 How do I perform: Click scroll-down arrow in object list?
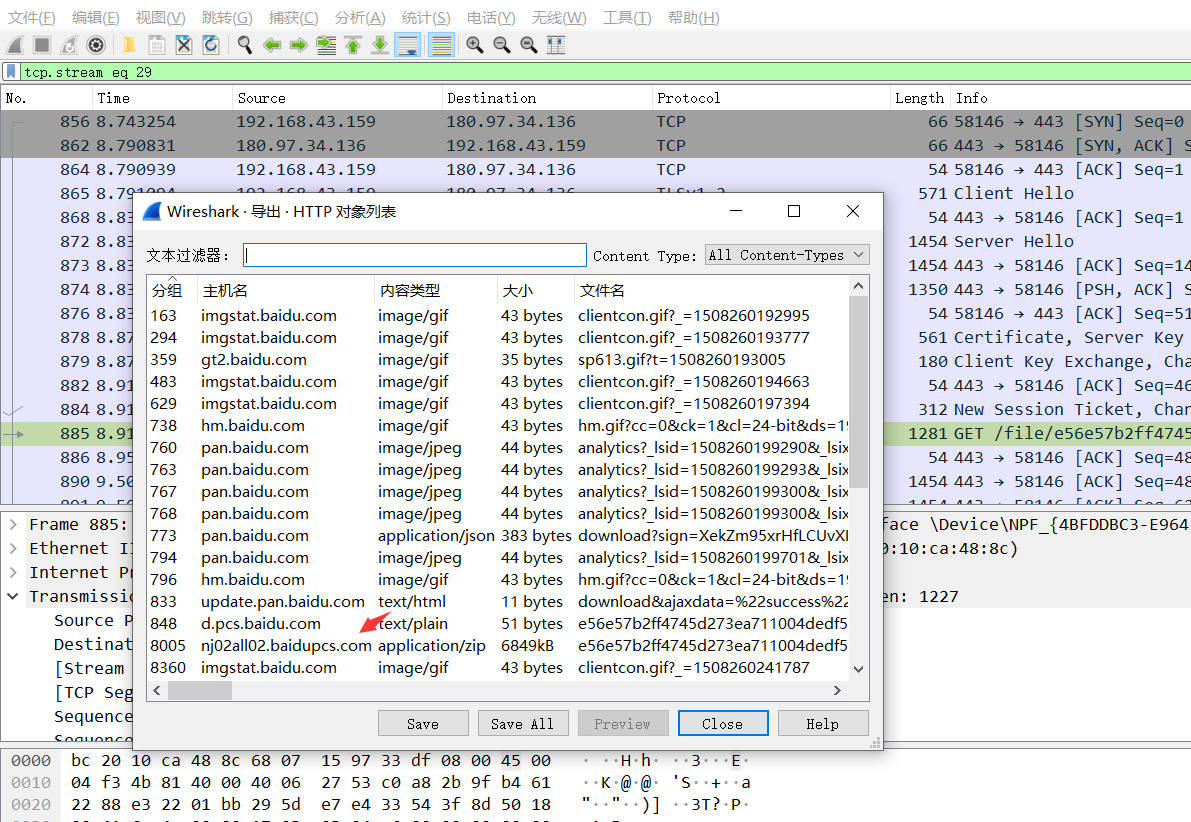click(858, 669)
